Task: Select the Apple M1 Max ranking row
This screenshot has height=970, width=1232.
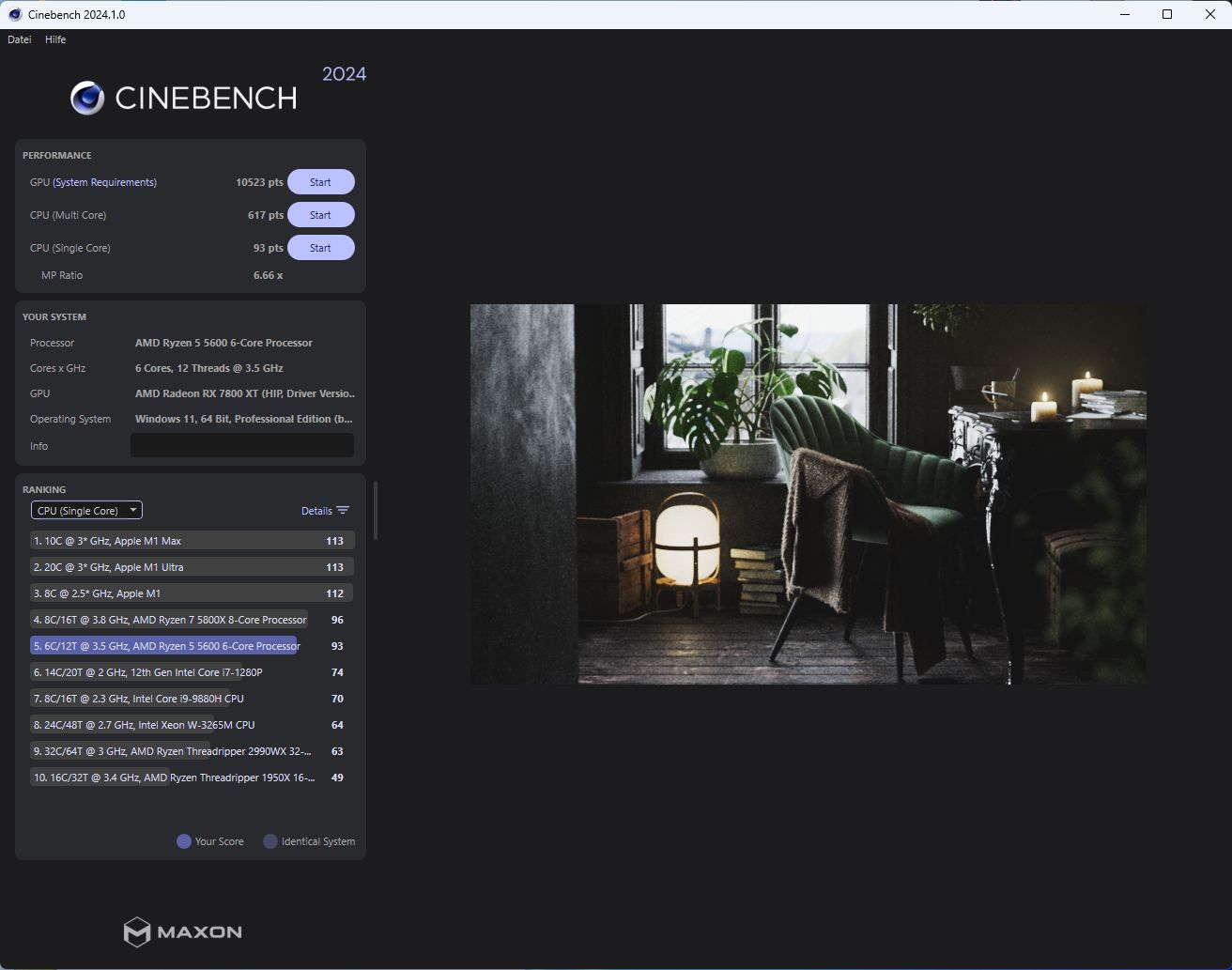Action: tap(192, 541)
